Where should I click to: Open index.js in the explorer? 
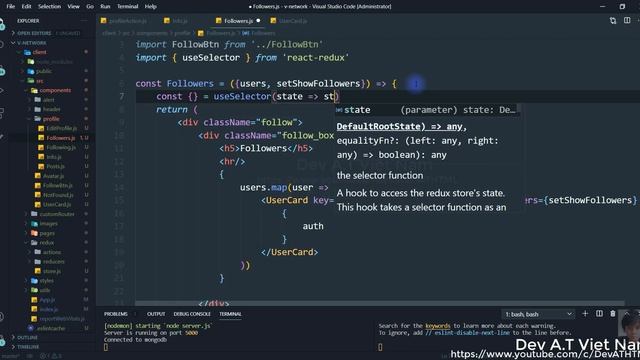[x=49, y=309]
